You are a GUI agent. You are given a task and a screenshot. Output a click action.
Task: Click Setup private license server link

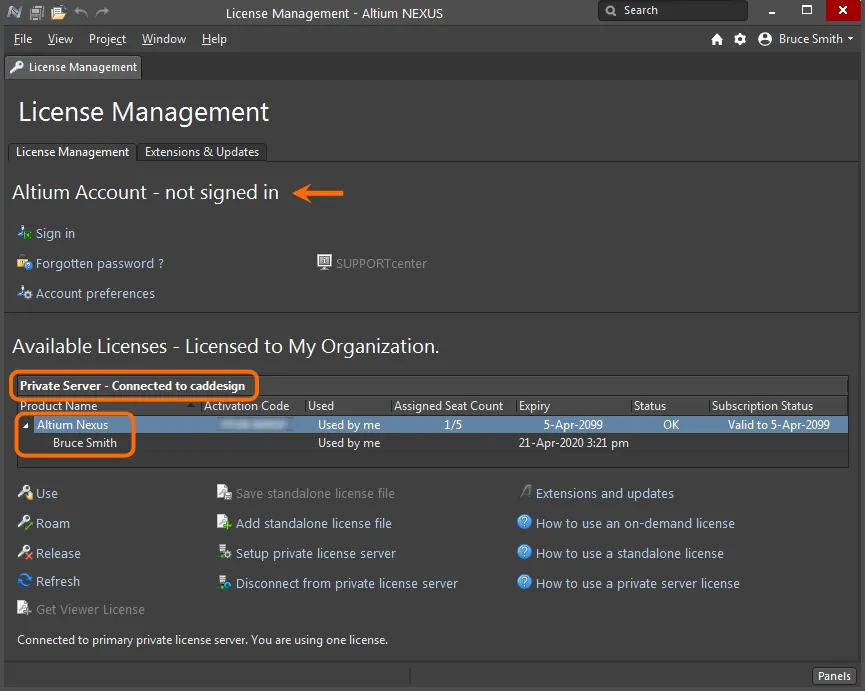pos(316,553)
